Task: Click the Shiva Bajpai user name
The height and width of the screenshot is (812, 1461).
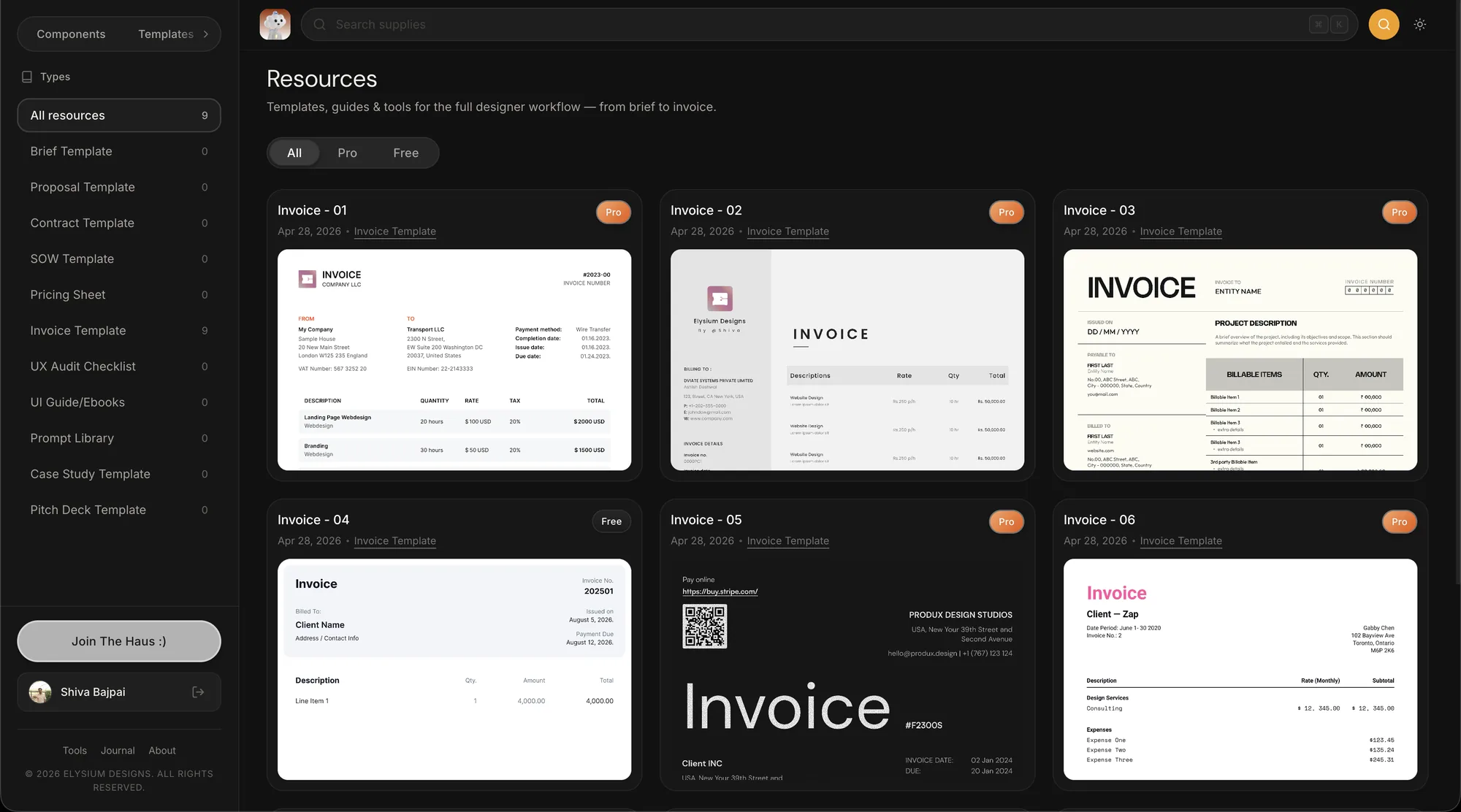Action: pos(93,692)
